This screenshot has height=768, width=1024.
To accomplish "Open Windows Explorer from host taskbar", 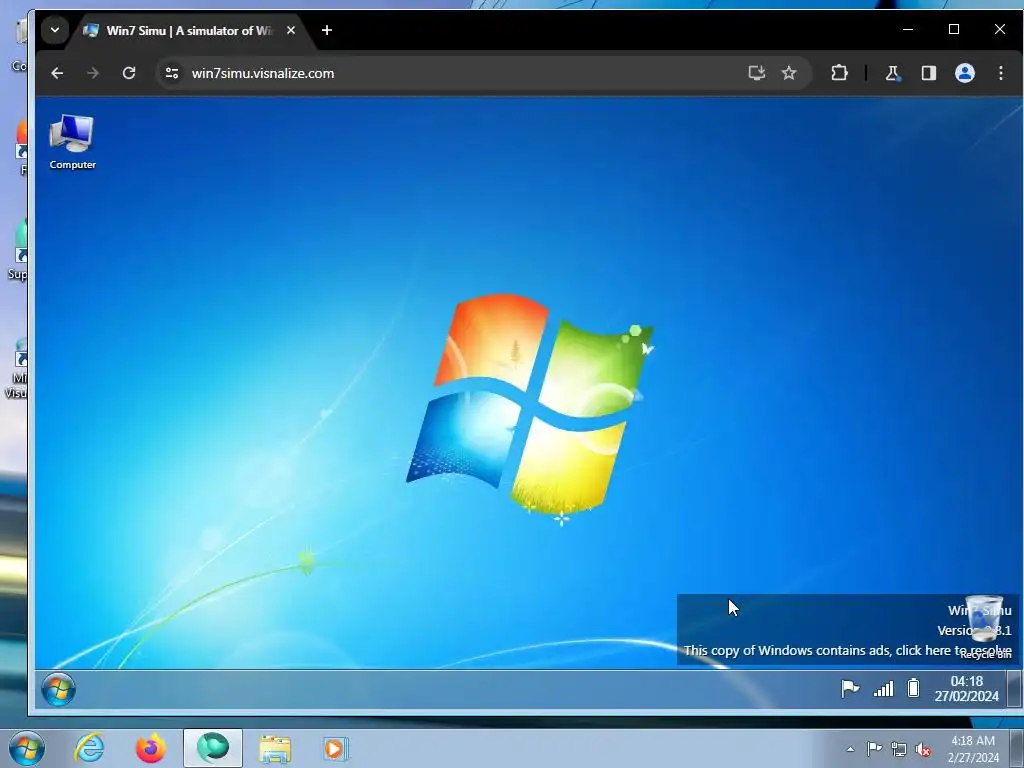I will pos(275,748).
